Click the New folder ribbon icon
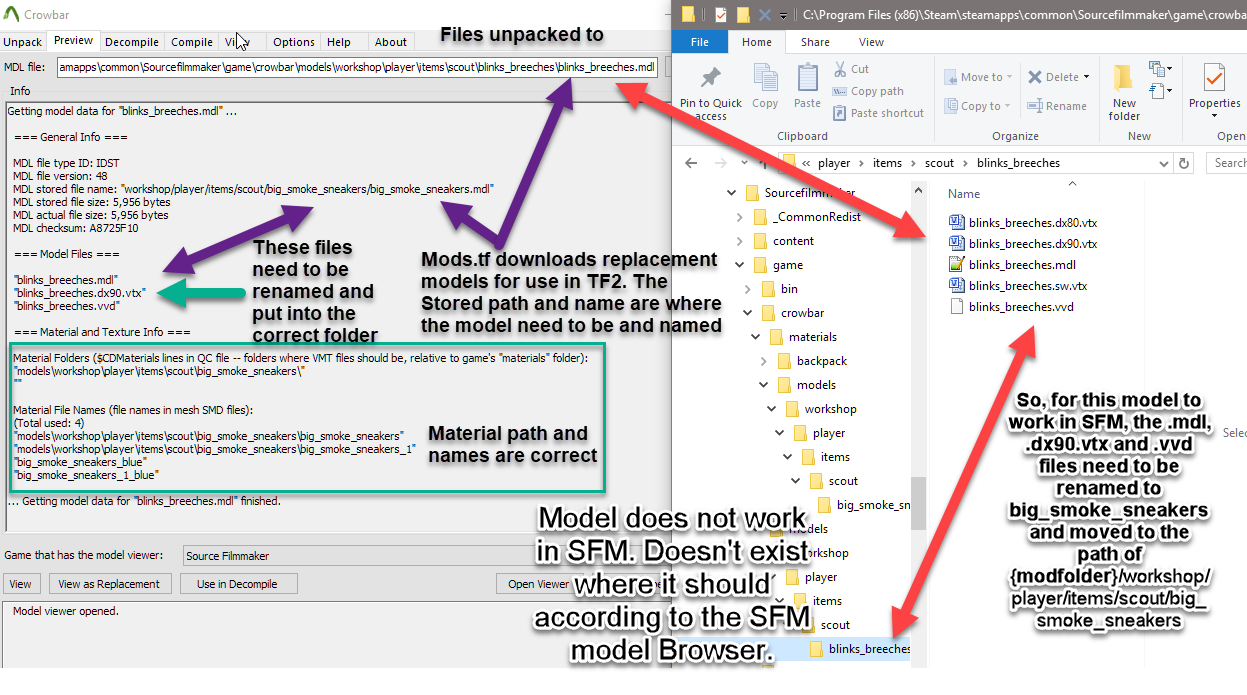The height and width of the screenshot is (695, 1247). (1124, 78)
